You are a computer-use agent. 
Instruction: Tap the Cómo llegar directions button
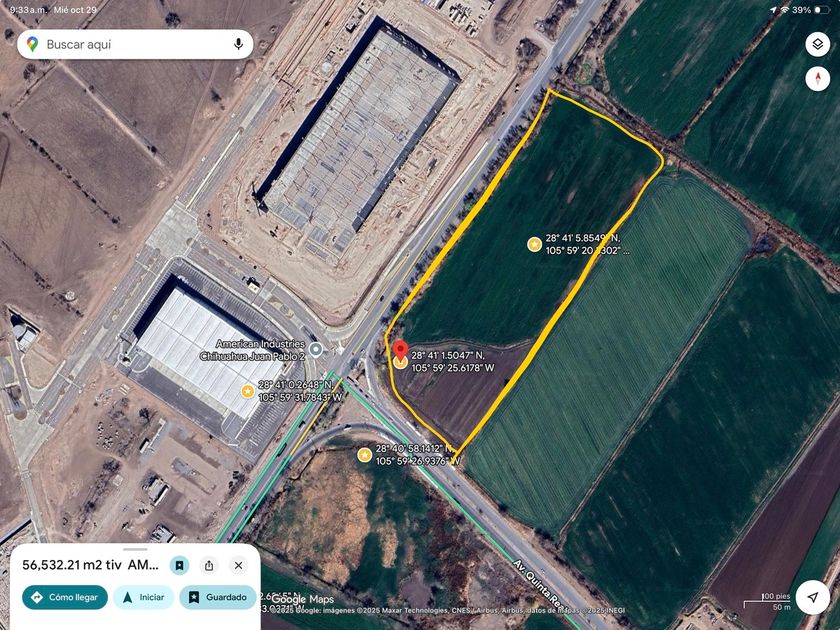pos(65,597)
